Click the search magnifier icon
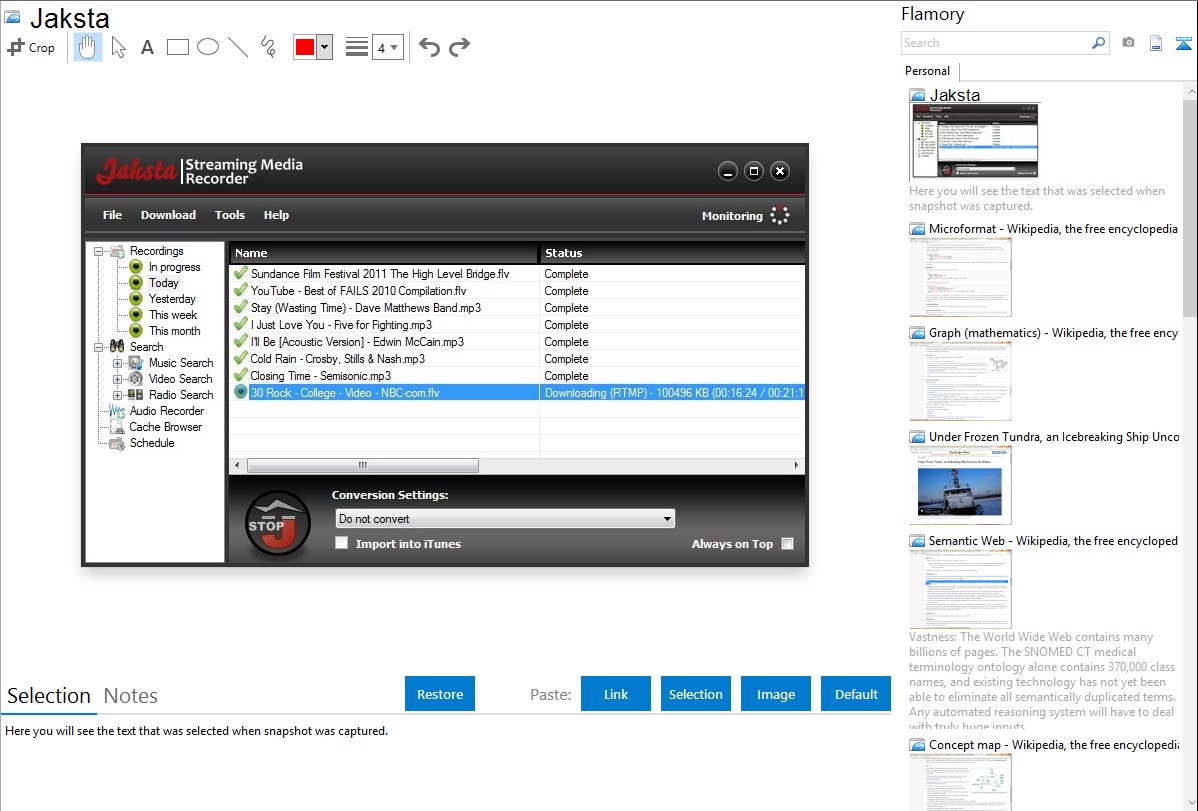This screenshot has width=1198, height=811. point(1099,43)
